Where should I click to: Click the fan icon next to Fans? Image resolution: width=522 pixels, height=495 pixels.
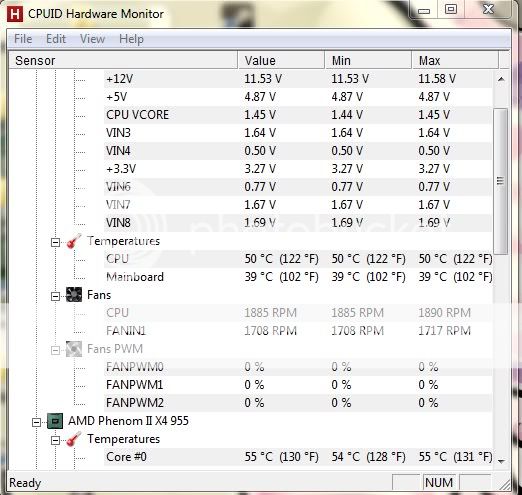coord(74,295)
